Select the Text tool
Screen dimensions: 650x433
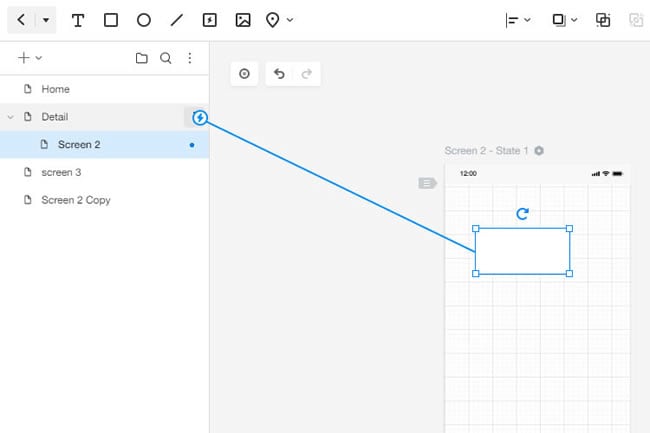point(78,20)
